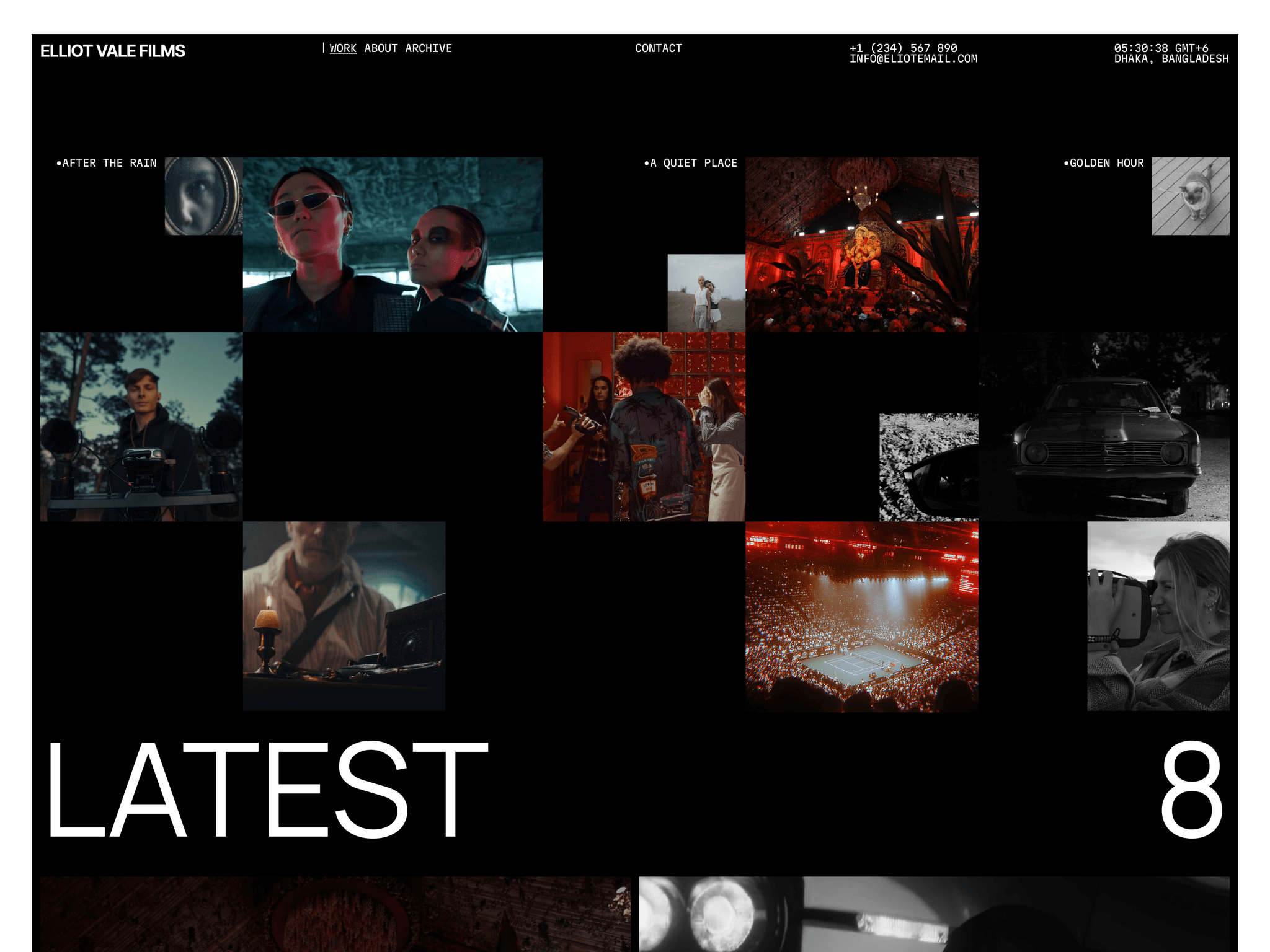The image size is (1270, 952).
Task: Click the LATEST section heading
Action: (x=268, y=789)
